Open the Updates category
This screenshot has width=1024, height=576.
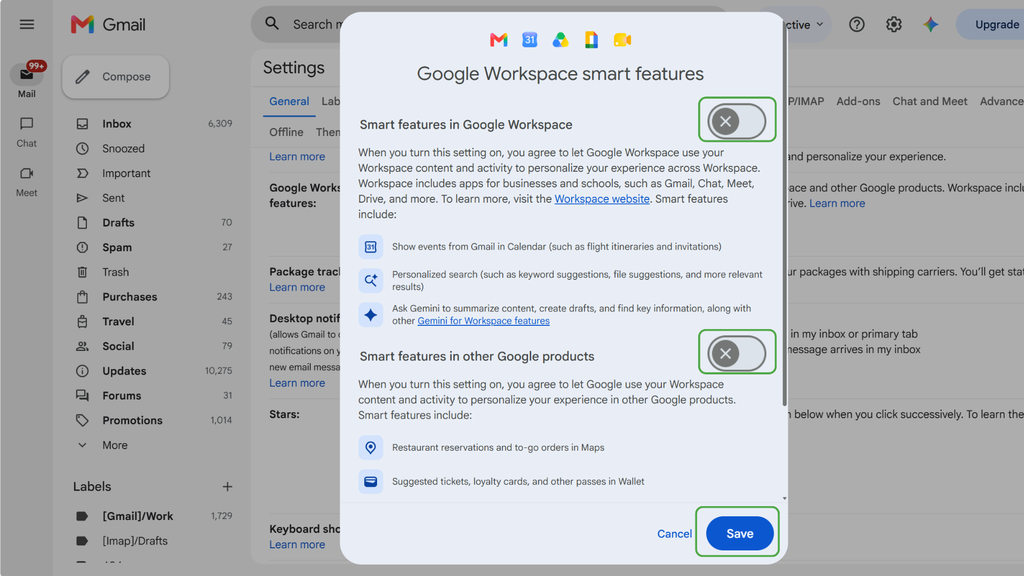tap(154, 371)
